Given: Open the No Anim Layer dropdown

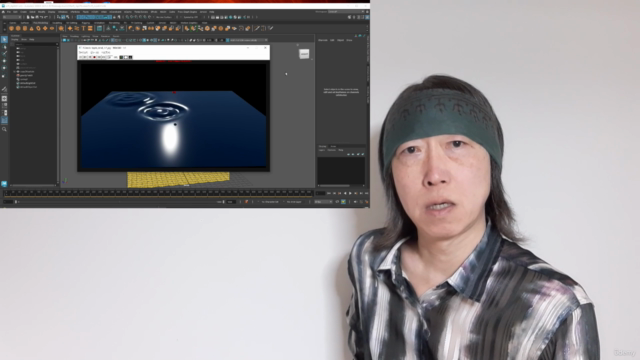Looking at the screenshot, I should pos(294,202).
